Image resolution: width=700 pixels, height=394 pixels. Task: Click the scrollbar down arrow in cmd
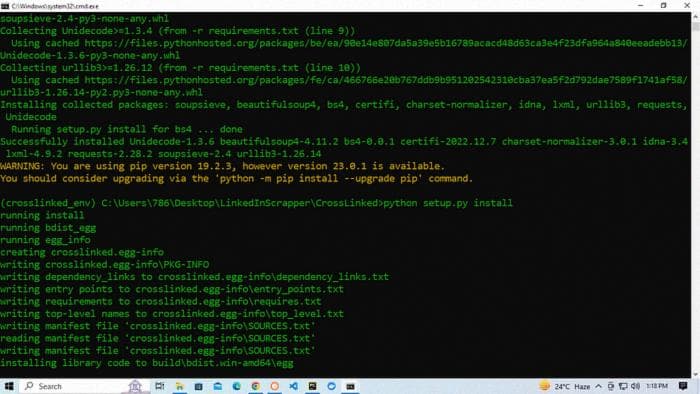click(x=696, y=374)
